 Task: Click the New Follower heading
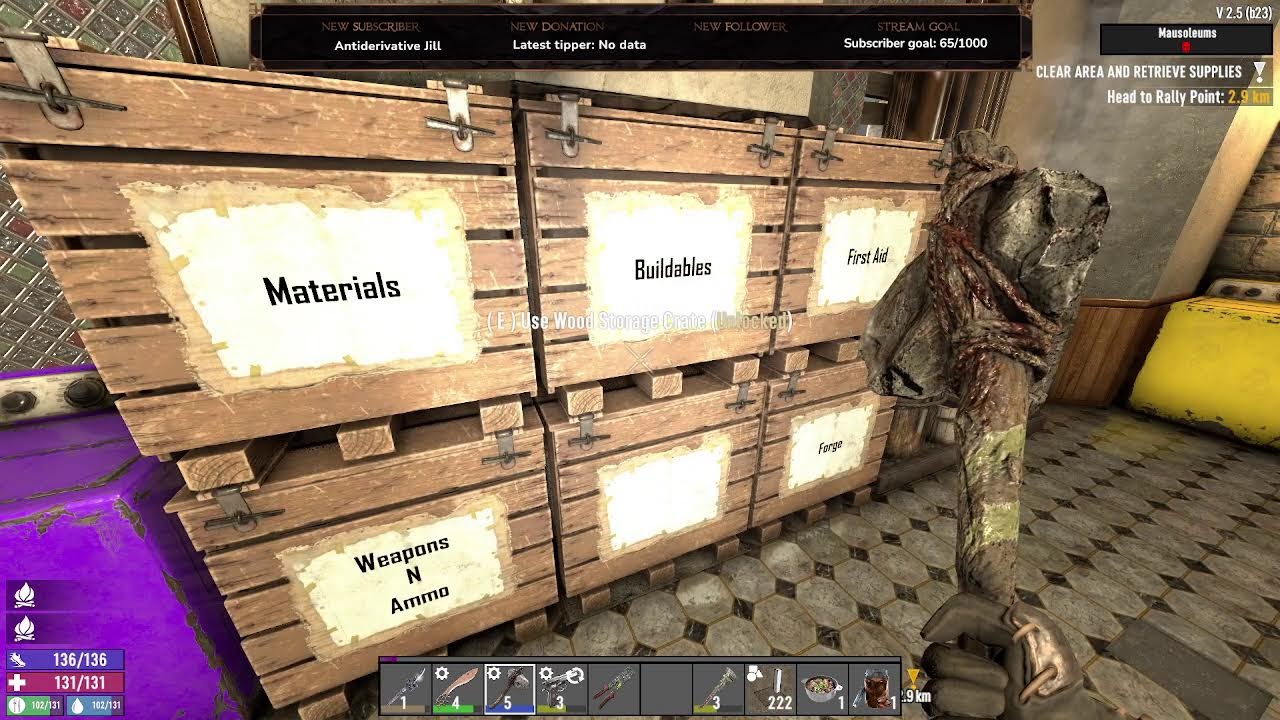click(x=740, y=27)
